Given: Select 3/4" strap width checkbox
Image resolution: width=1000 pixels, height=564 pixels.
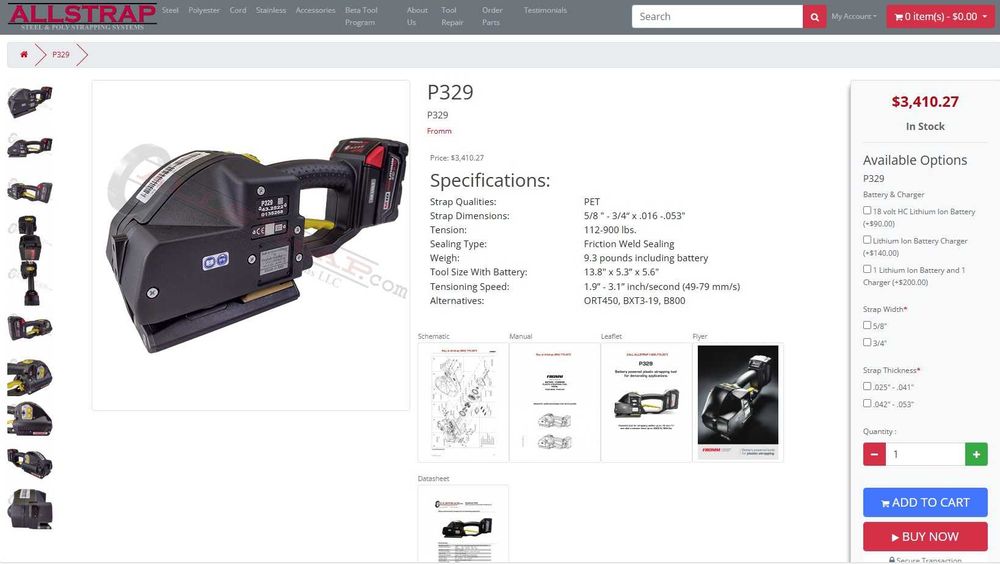Looking at the screenshot, I should click(867, 342).
